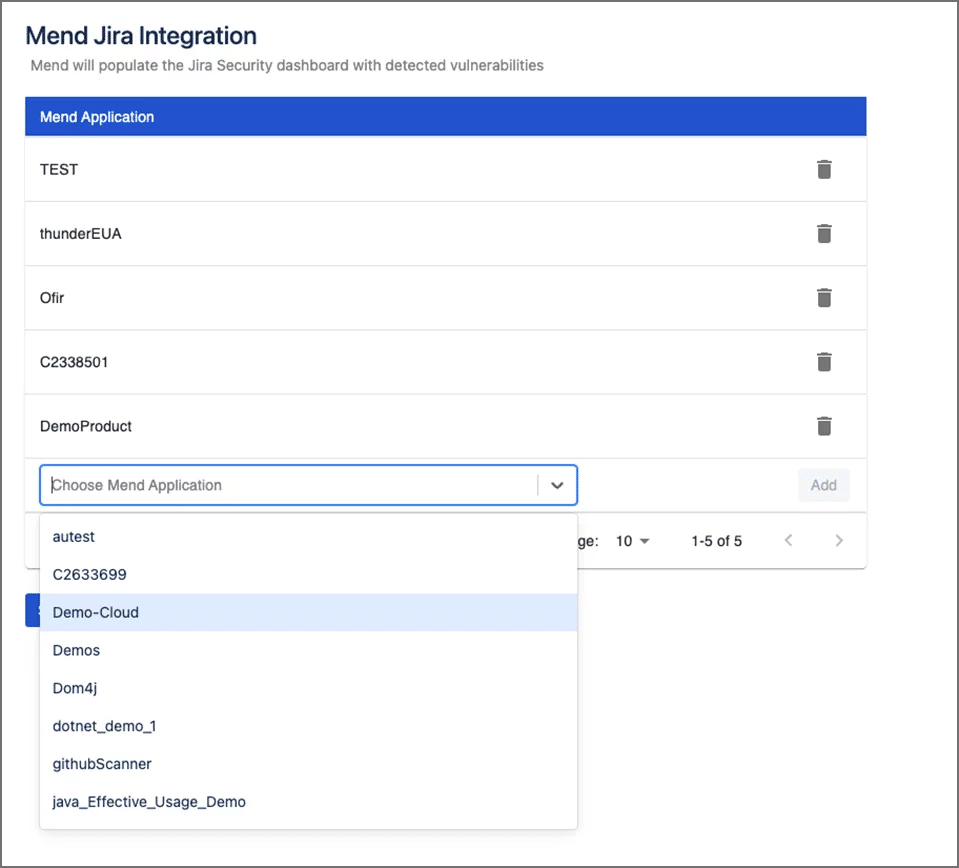Open rows per page dropdown showing 10
This screenshot has height=868, width=959.
632,541
